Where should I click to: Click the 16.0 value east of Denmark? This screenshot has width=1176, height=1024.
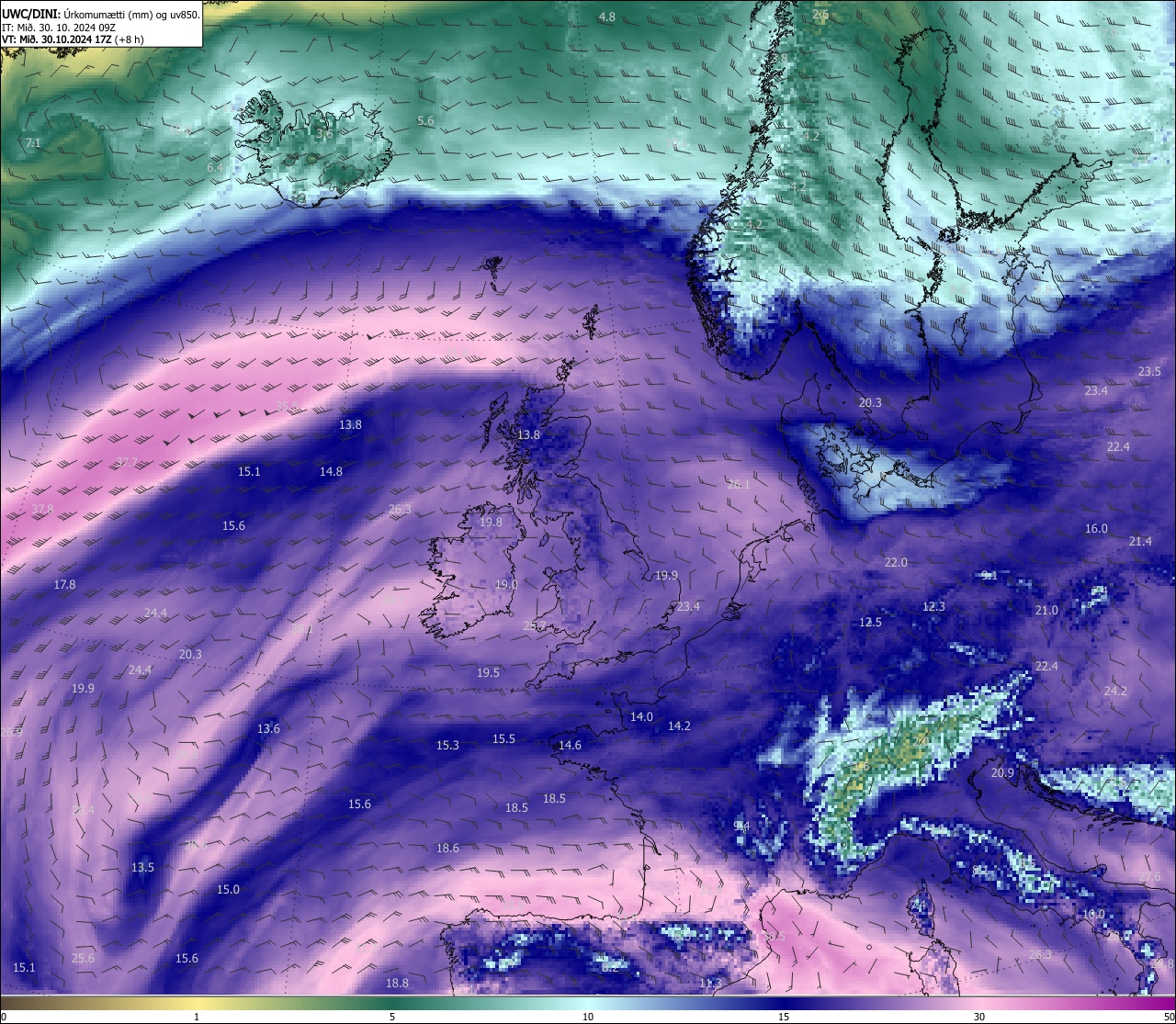tap(1097, 529)
